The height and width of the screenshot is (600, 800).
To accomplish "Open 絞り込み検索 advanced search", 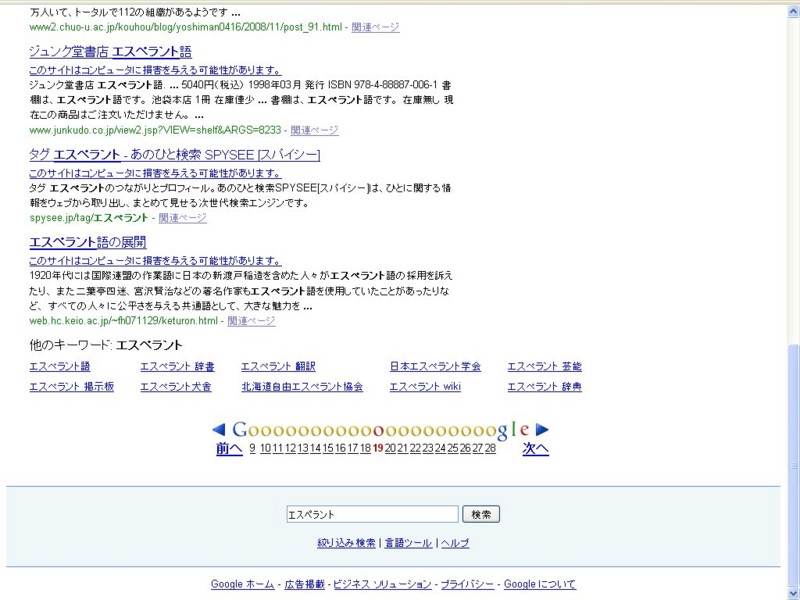I will click(346, 543).
